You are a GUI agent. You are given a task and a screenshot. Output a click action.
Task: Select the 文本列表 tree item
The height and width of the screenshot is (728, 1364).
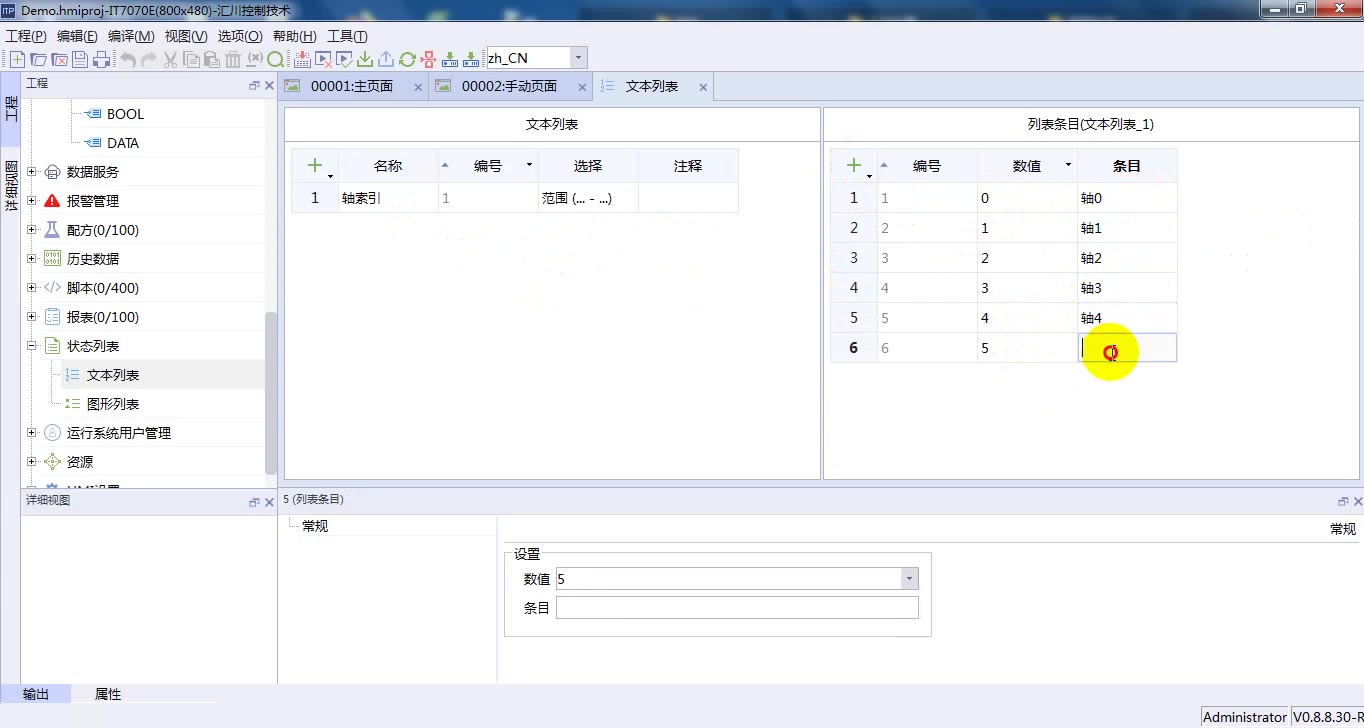(x=113, y=375)
